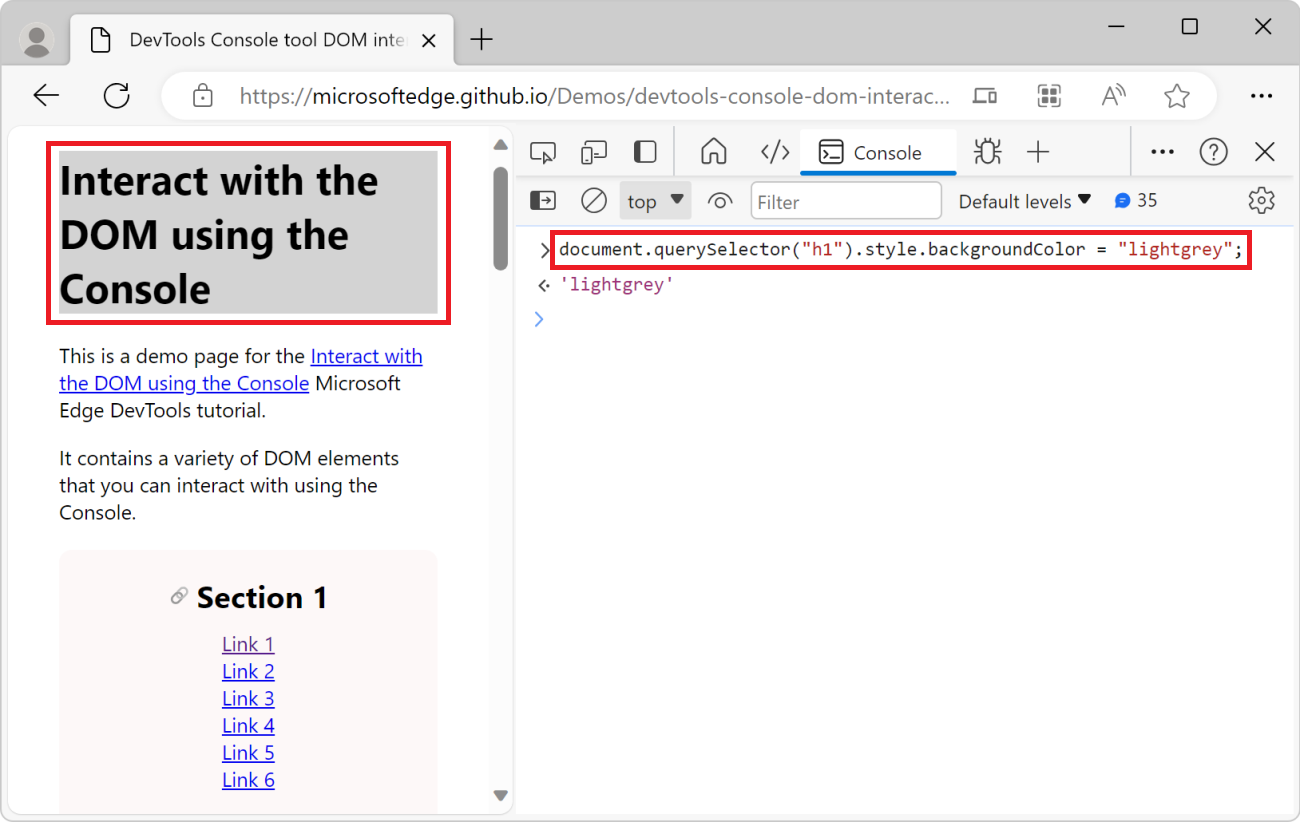Click inside the console Filter field
Image resolution: width=1300 pixels, height=822 pixels.
click(x=845, y=200)
